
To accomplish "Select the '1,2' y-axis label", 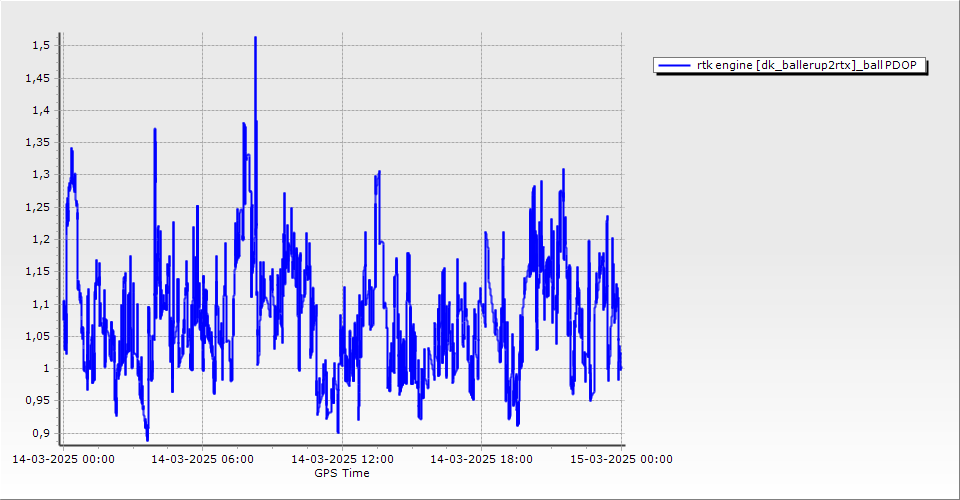I will [42, 239].
